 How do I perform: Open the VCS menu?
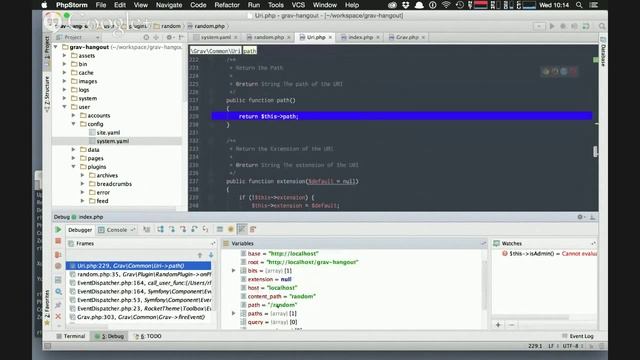pos(298,5)
